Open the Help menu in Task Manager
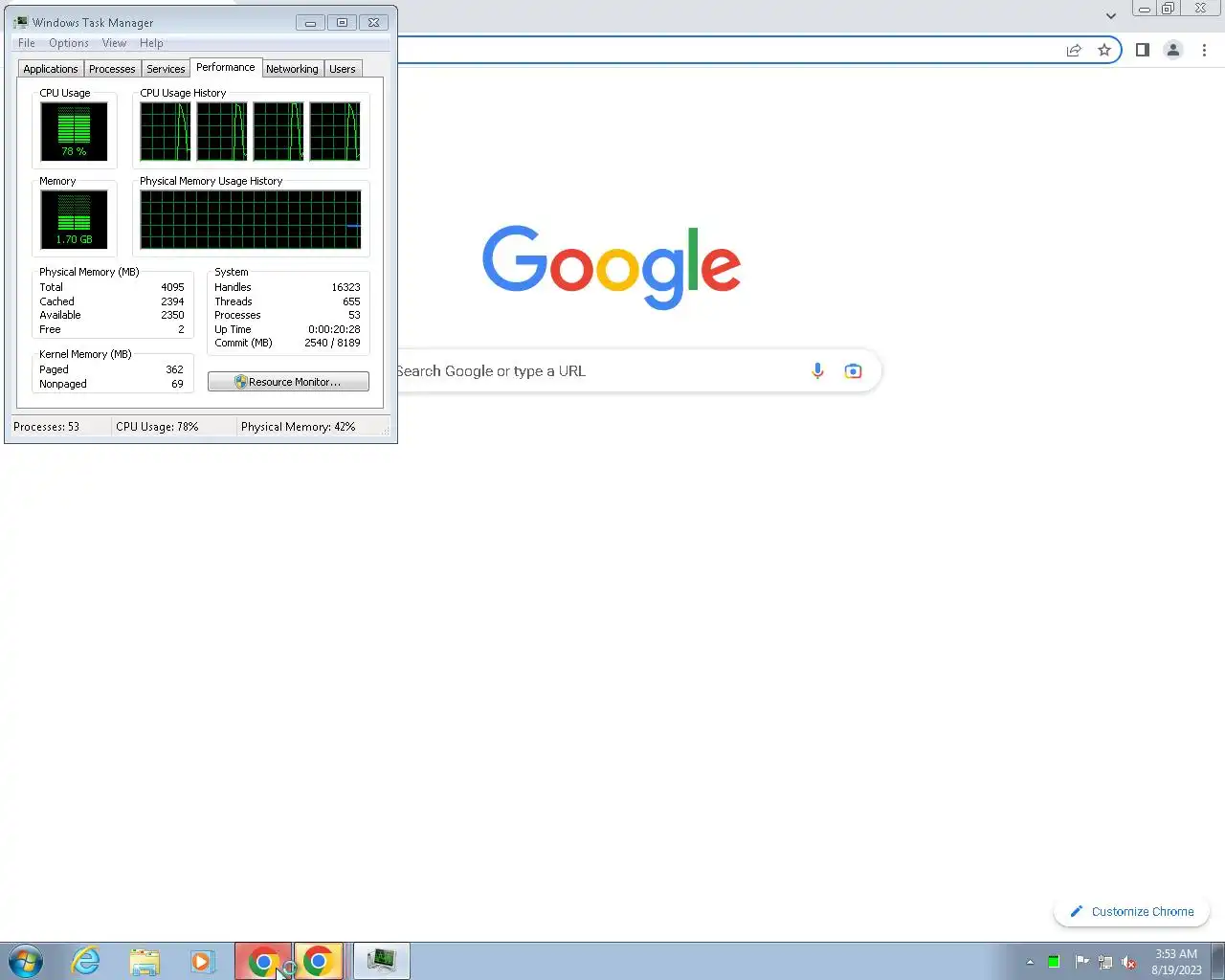Viewport: 1225px width, 980px height. (x=151, y=43)
